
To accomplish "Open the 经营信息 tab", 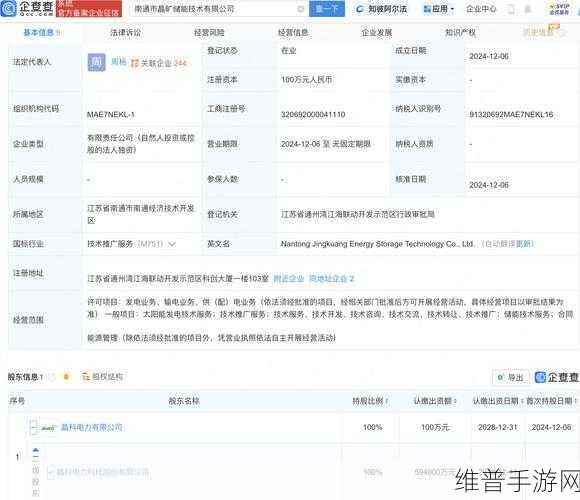I will pos(293,33).
